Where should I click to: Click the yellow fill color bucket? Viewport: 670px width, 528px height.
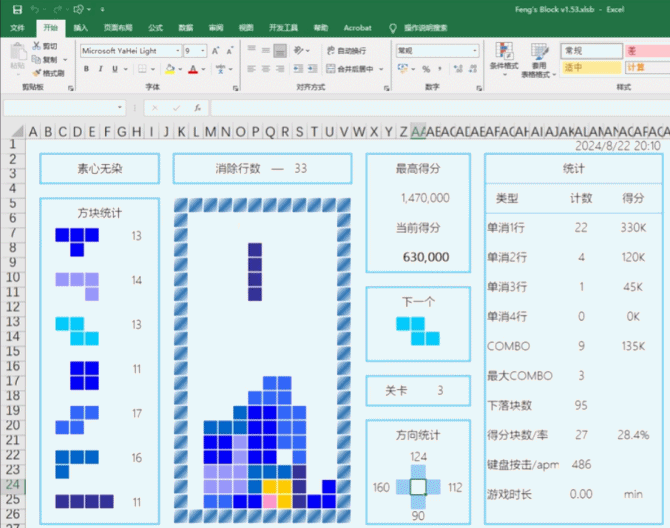[x=170, y=69]
